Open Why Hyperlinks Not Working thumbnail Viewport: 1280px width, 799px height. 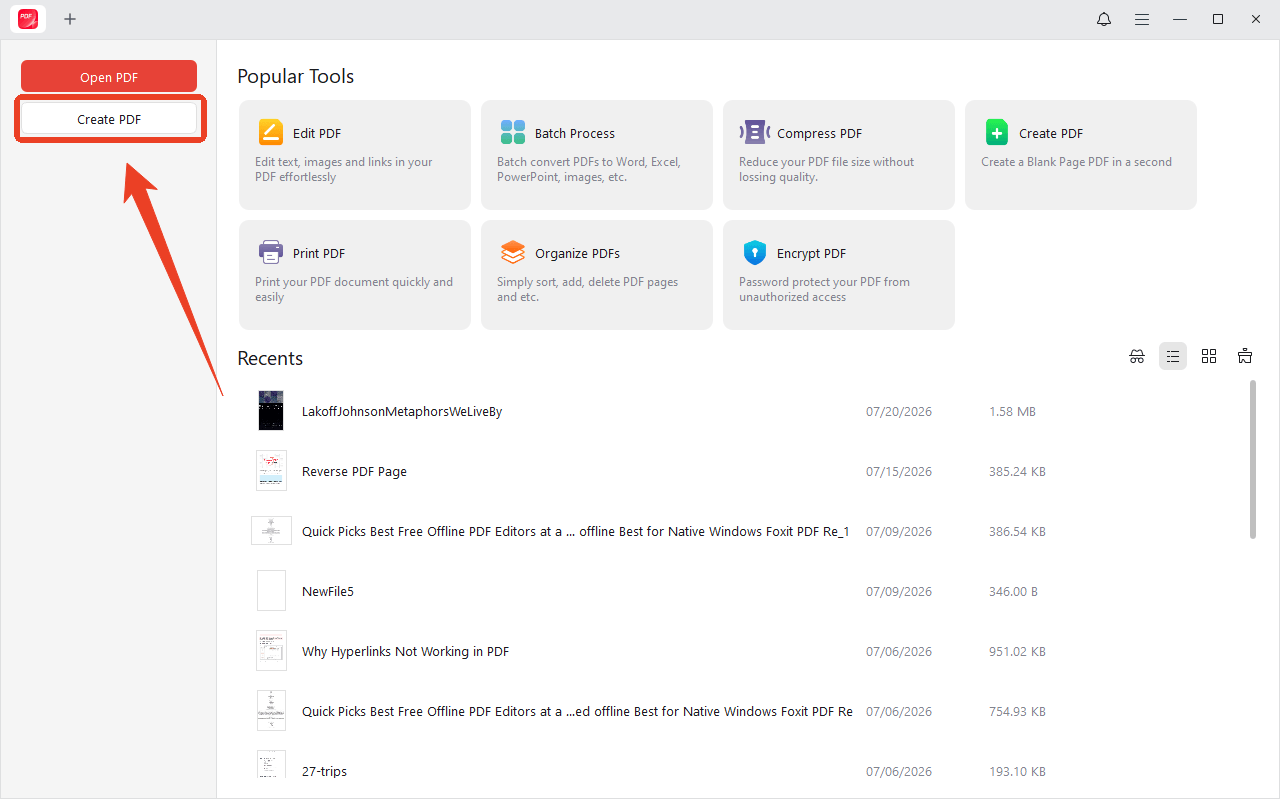[x=271, y=651]
